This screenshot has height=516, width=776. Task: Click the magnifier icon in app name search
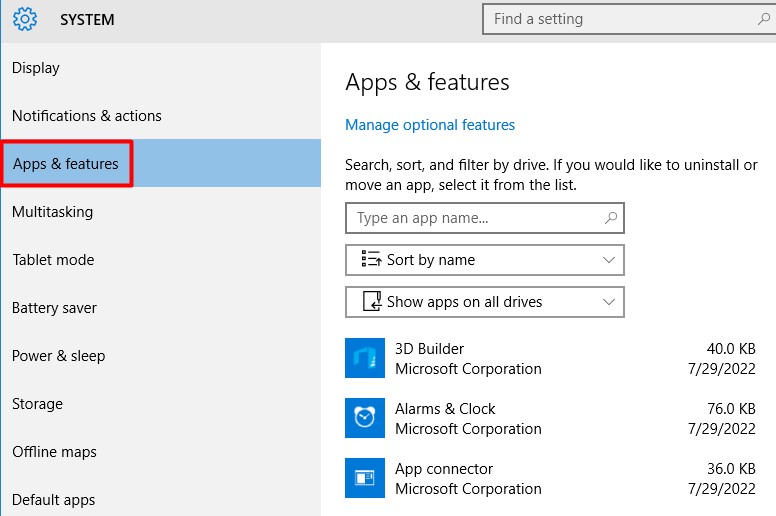[x=611, y=217]
